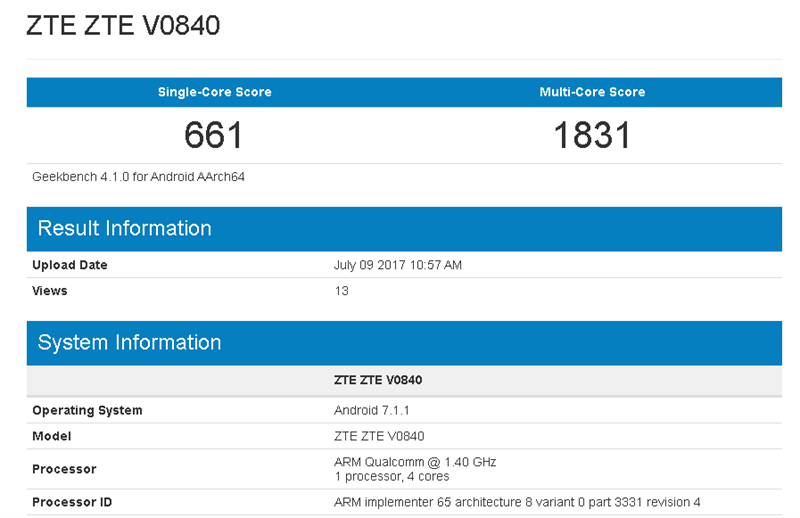The image size is (800, 518).
Task: Select the multi-core score value 1831
Action: click(592, 135)
